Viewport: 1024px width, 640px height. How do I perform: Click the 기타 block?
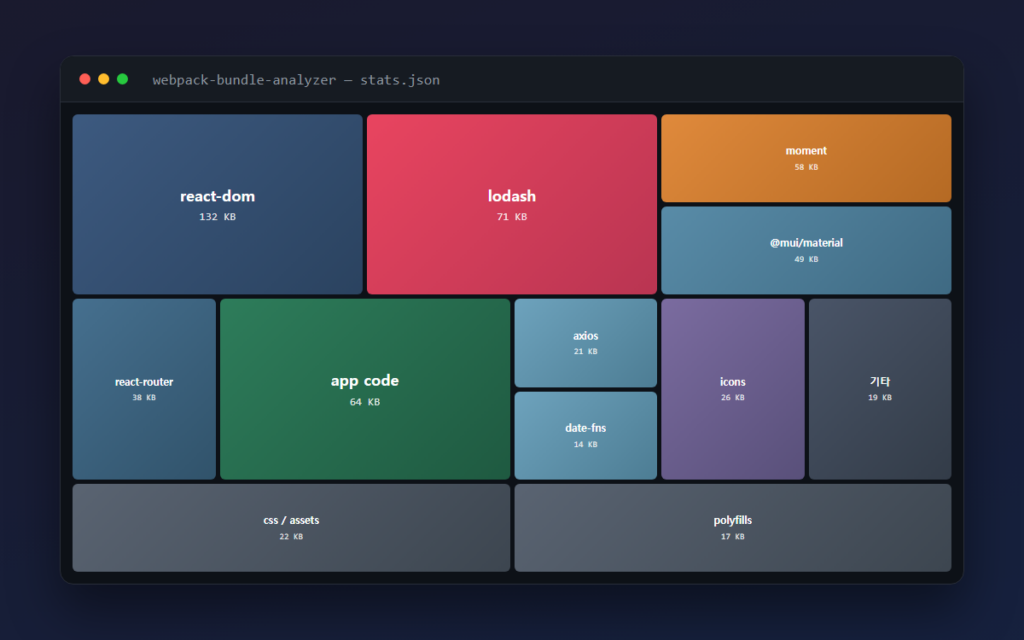click(x=880, y=389)
